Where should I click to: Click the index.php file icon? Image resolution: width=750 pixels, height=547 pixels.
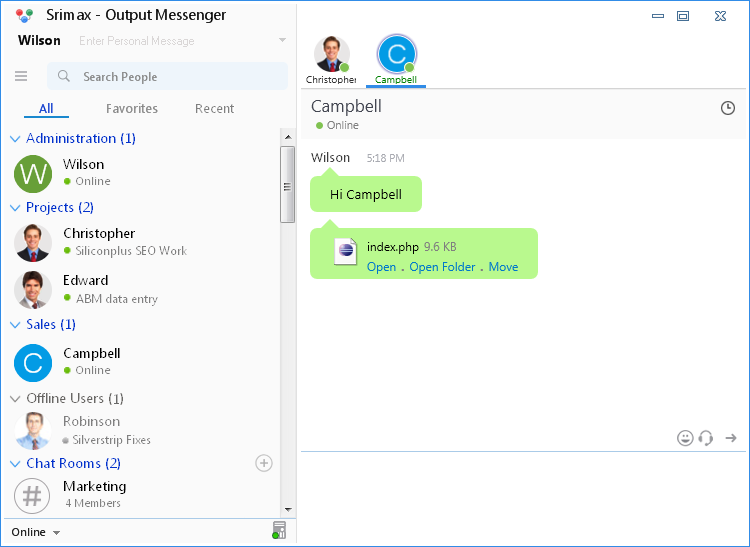tap(346, 253)
